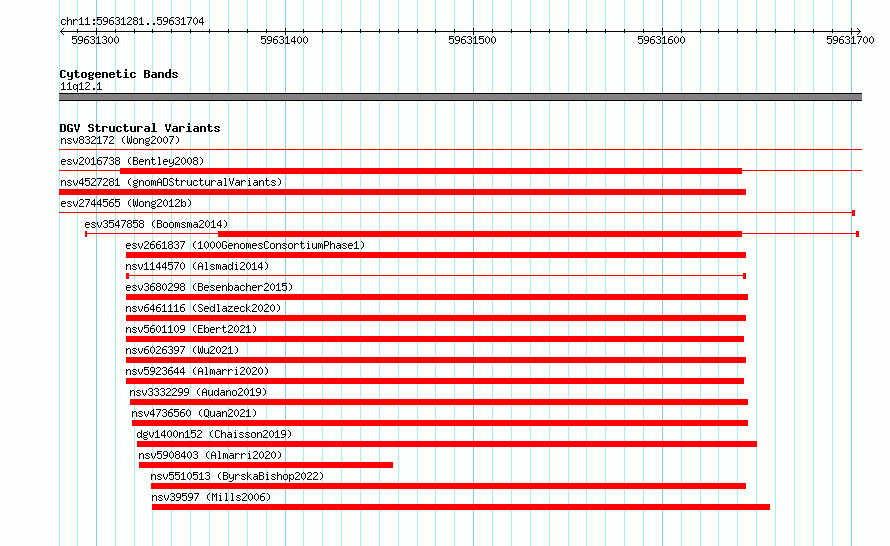The width and height of the screenshot is (890, 546).
Task: Select the red bar under nsv5601109
Action: (x=435, y=339)
